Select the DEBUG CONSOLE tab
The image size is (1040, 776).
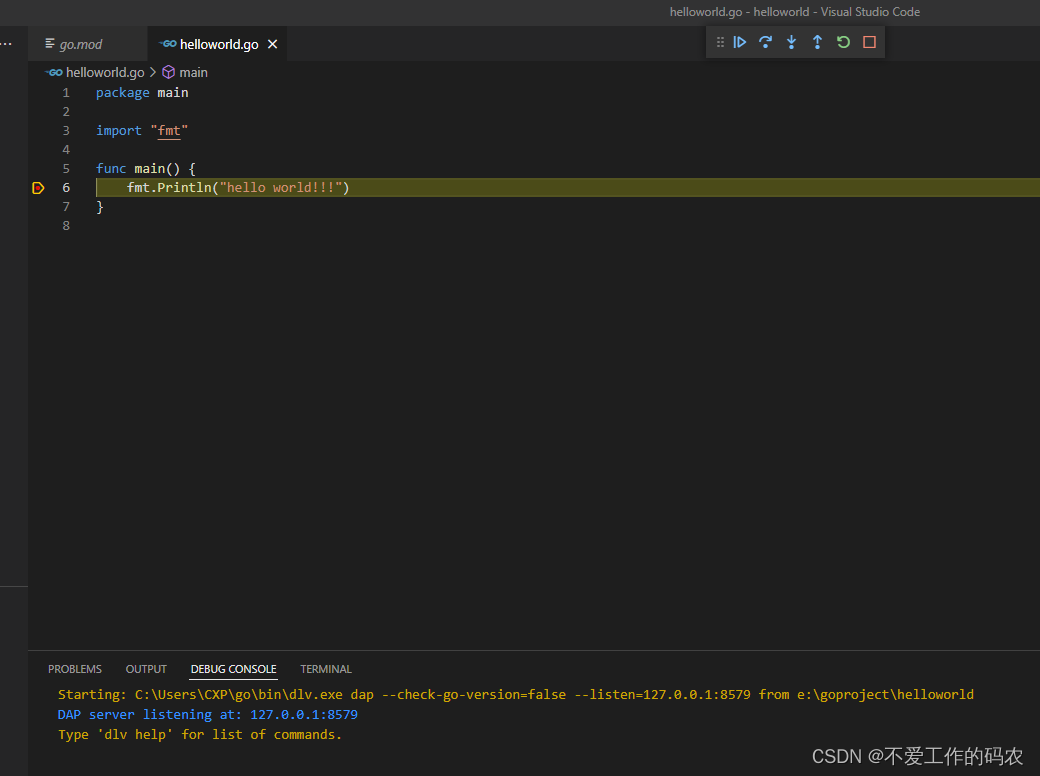pyautogui.click(x=233, y=669)
